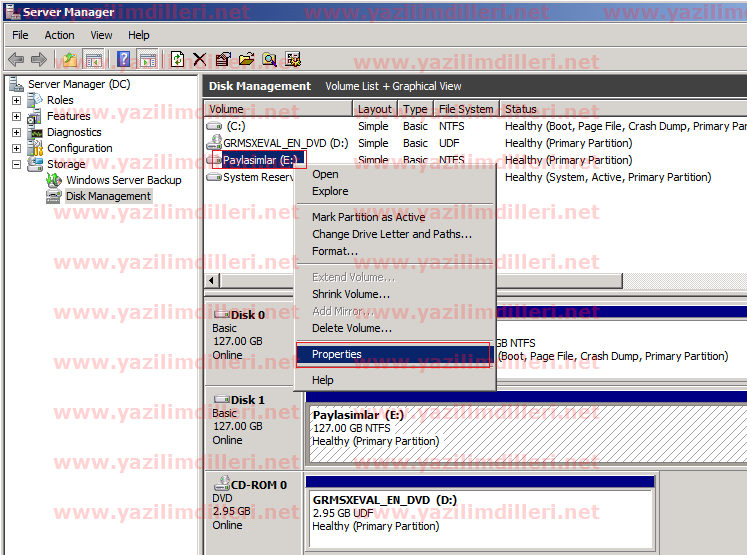Viewport: 747px width, 555px height.
Task: Click the blue Help question mark icon
Action: coord(124,60)
